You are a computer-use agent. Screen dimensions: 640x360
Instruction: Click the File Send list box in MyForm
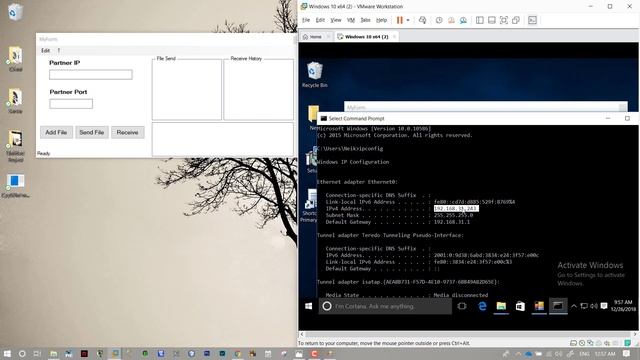click(x=187, y=90)
